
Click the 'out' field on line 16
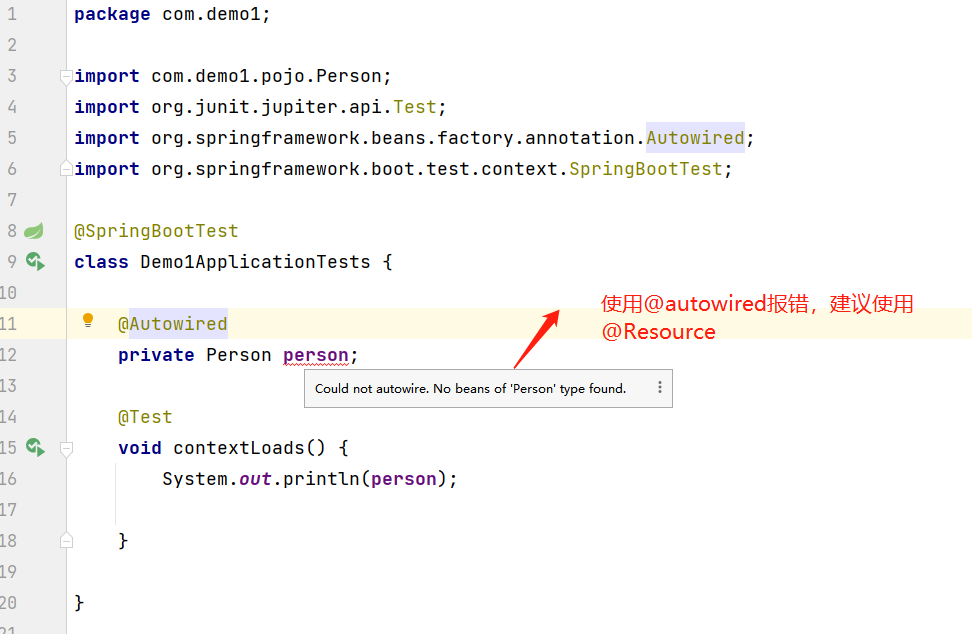[255, 479]
